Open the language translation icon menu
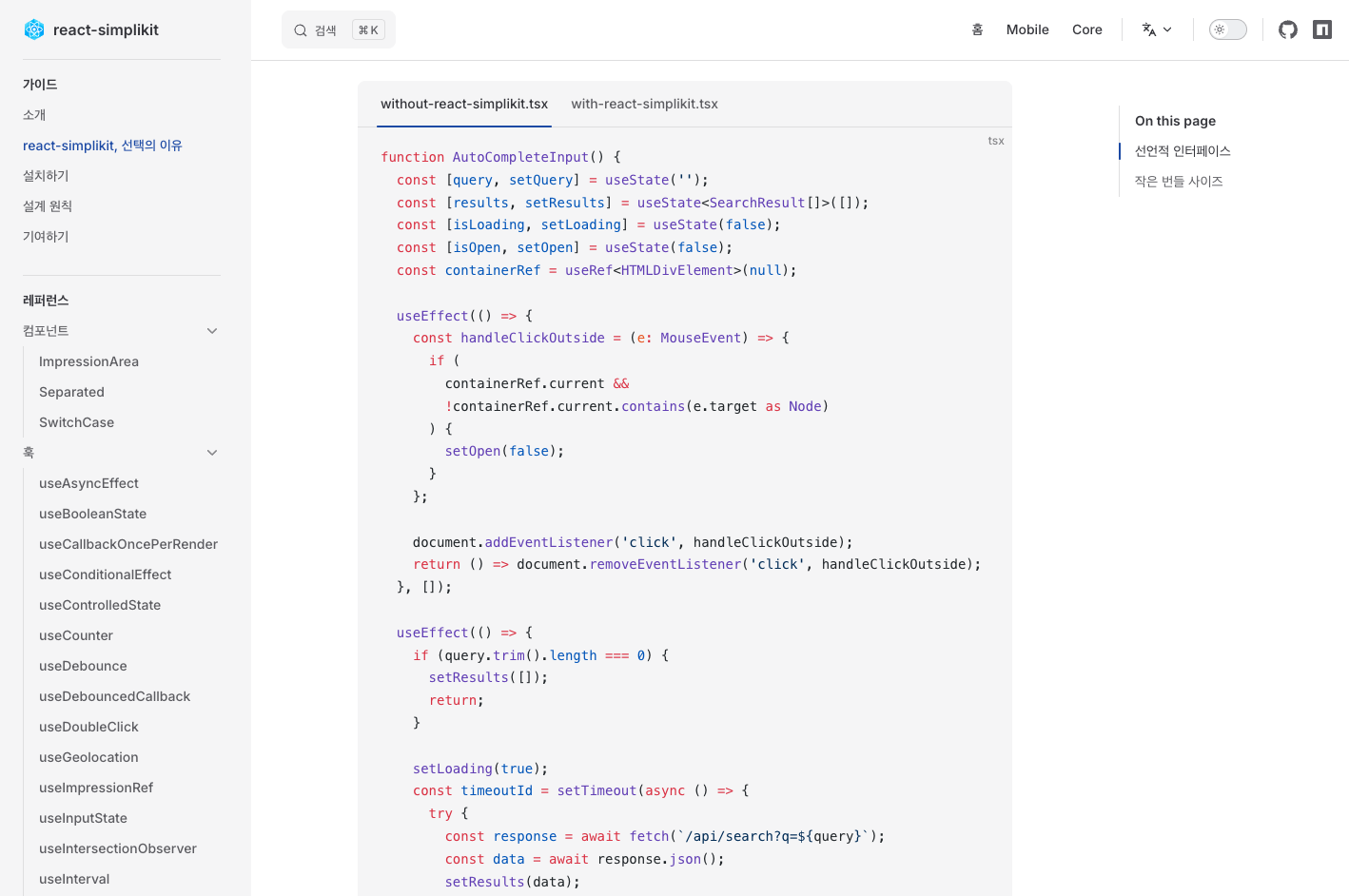This screenshot has width=1349, height=896. (1157, 29)
